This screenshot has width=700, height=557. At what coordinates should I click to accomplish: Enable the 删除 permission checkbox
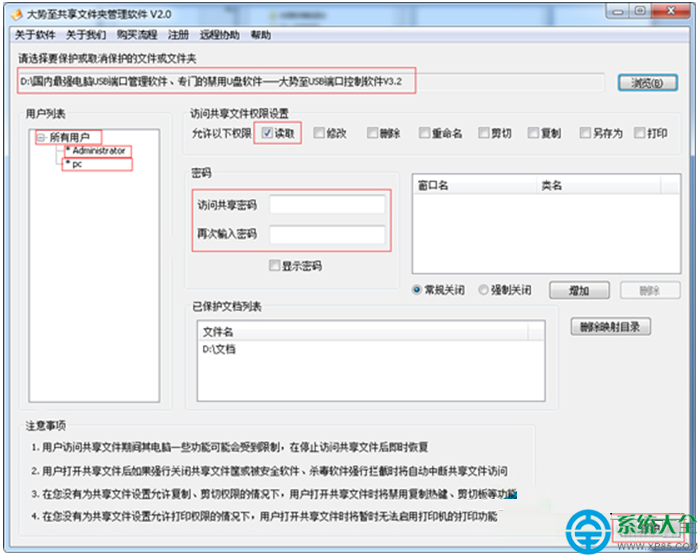point(372,133)
